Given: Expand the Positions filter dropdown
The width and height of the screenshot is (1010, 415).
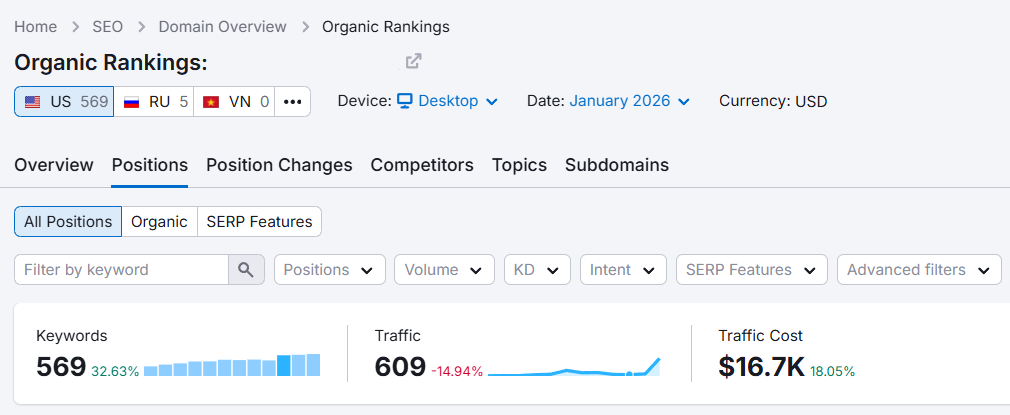Looking at the screenshot, I should [330, 269].
